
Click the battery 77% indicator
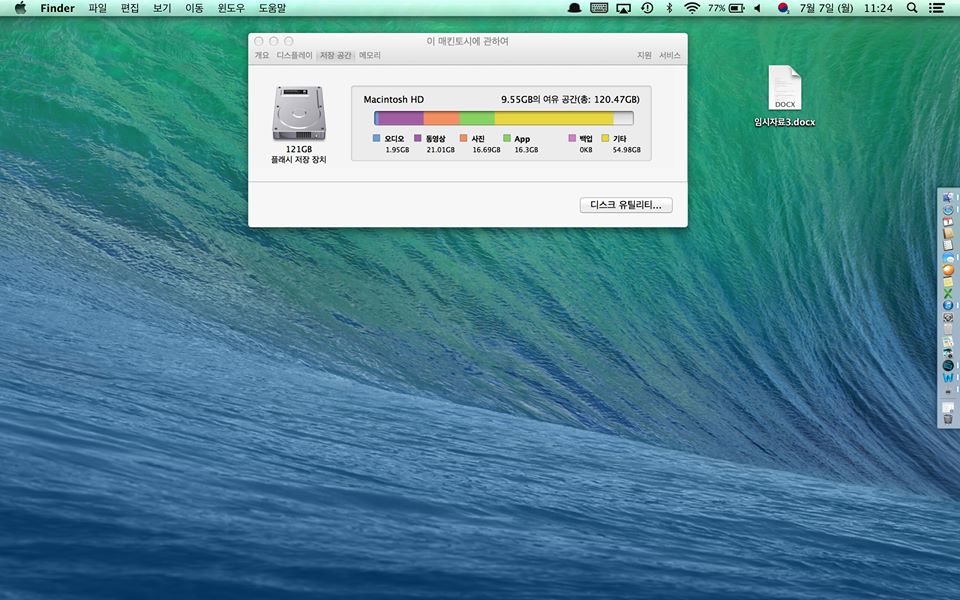[727, 8]
